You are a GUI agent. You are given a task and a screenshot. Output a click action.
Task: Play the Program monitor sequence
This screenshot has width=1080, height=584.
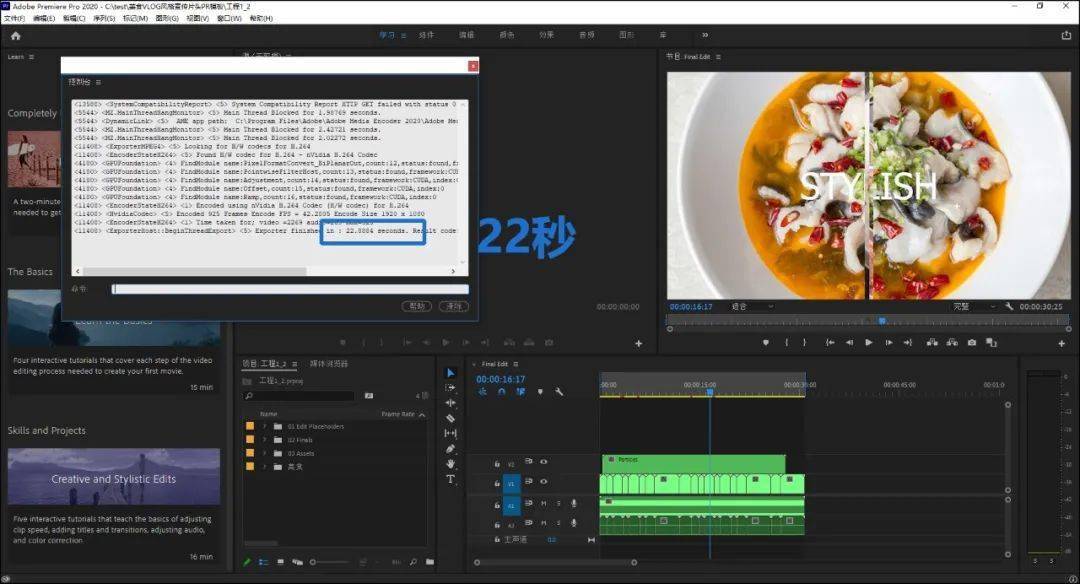869,342
